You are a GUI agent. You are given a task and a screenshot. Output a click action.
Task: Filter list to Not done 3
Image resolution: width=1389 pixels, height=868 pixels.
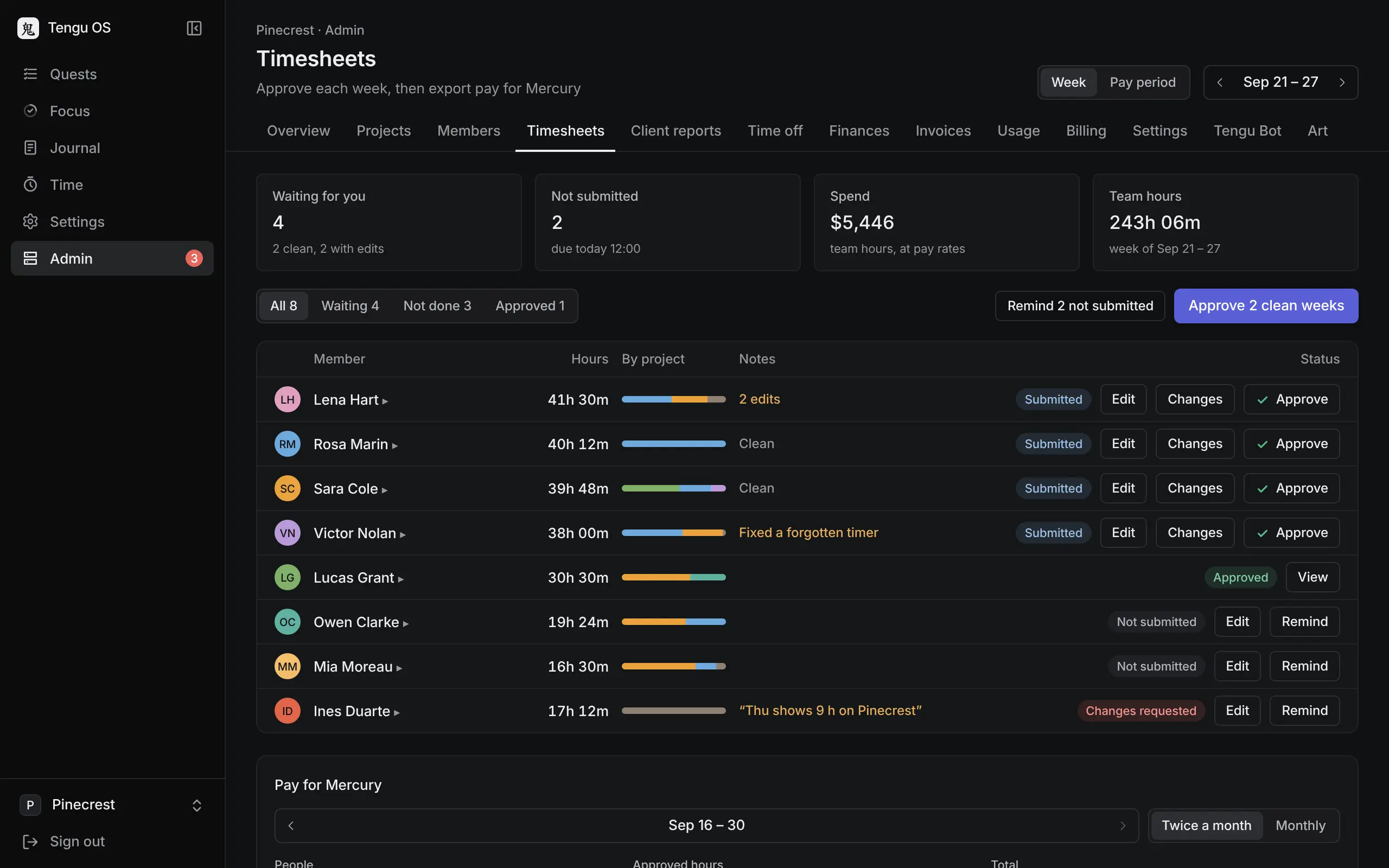point(437,306)
